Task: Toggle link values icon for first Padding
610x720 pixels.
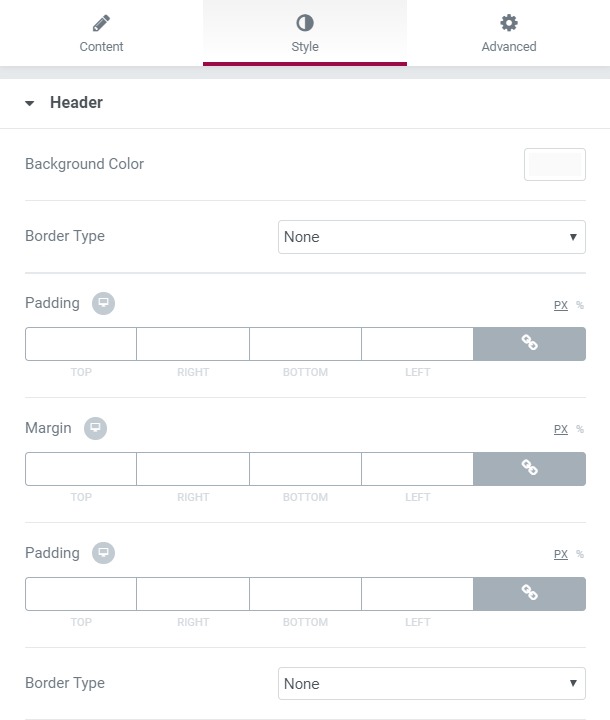Action: [x=529, y=343]
